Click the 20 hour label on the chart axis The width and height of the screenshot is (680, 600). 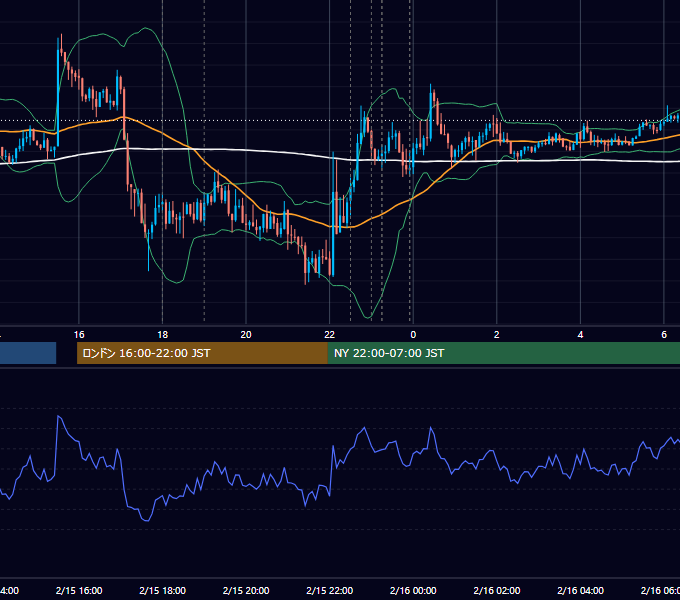[x=246, y=335]
